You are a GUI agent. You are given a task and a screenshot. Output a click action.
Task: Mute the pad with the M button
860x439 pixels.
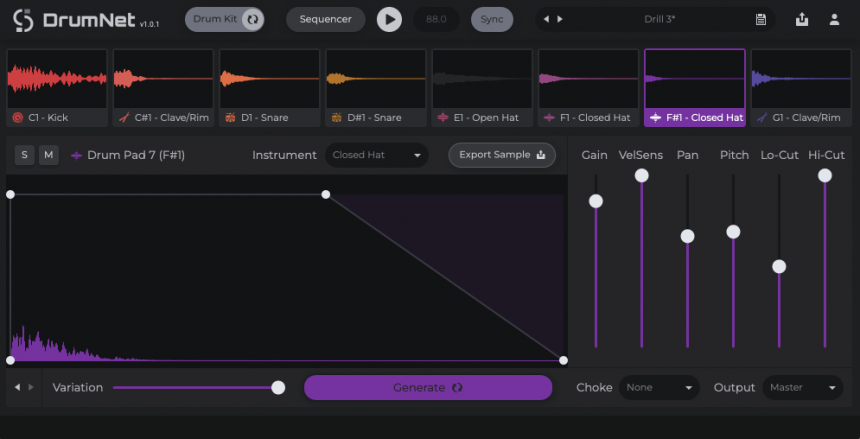pyautogui.click(x=48, y=155)
